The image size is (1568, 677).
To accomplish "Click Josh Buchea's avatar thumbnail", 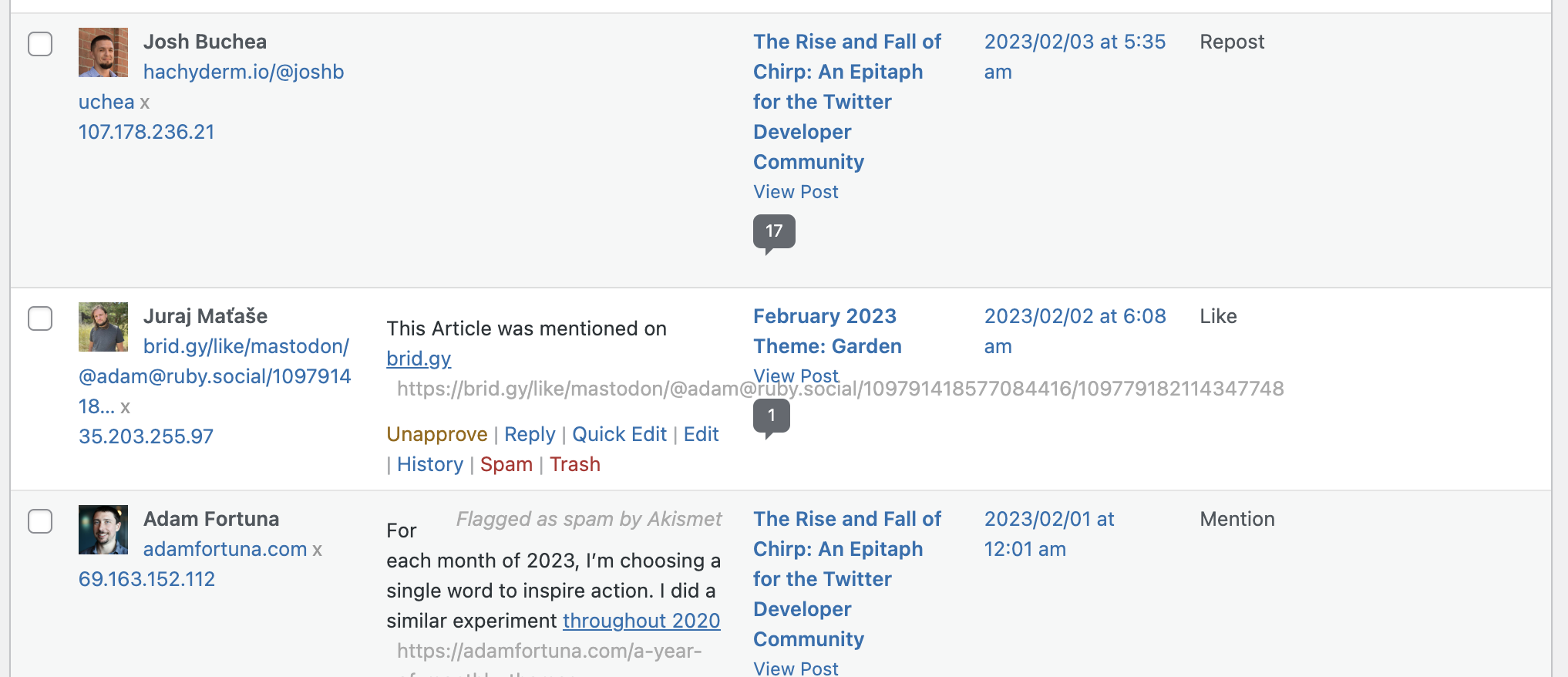I will tap(103, 52).
